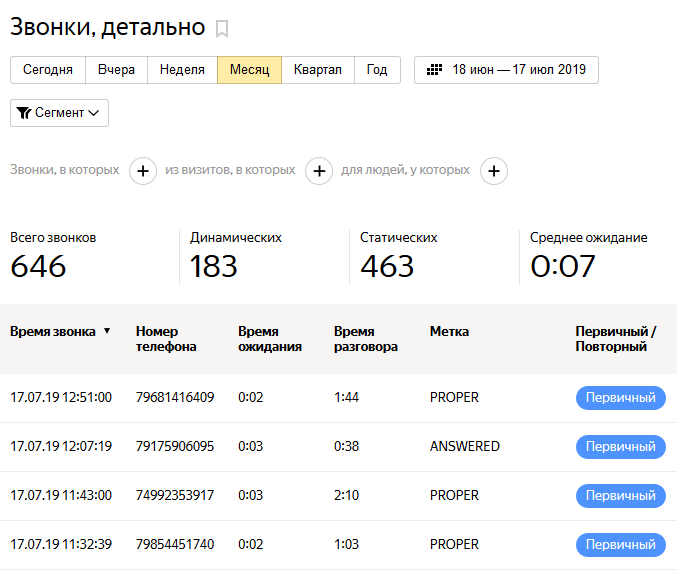677x570 pixels.
Task: Click talk duration 1:03
Action: coord(346,544)
